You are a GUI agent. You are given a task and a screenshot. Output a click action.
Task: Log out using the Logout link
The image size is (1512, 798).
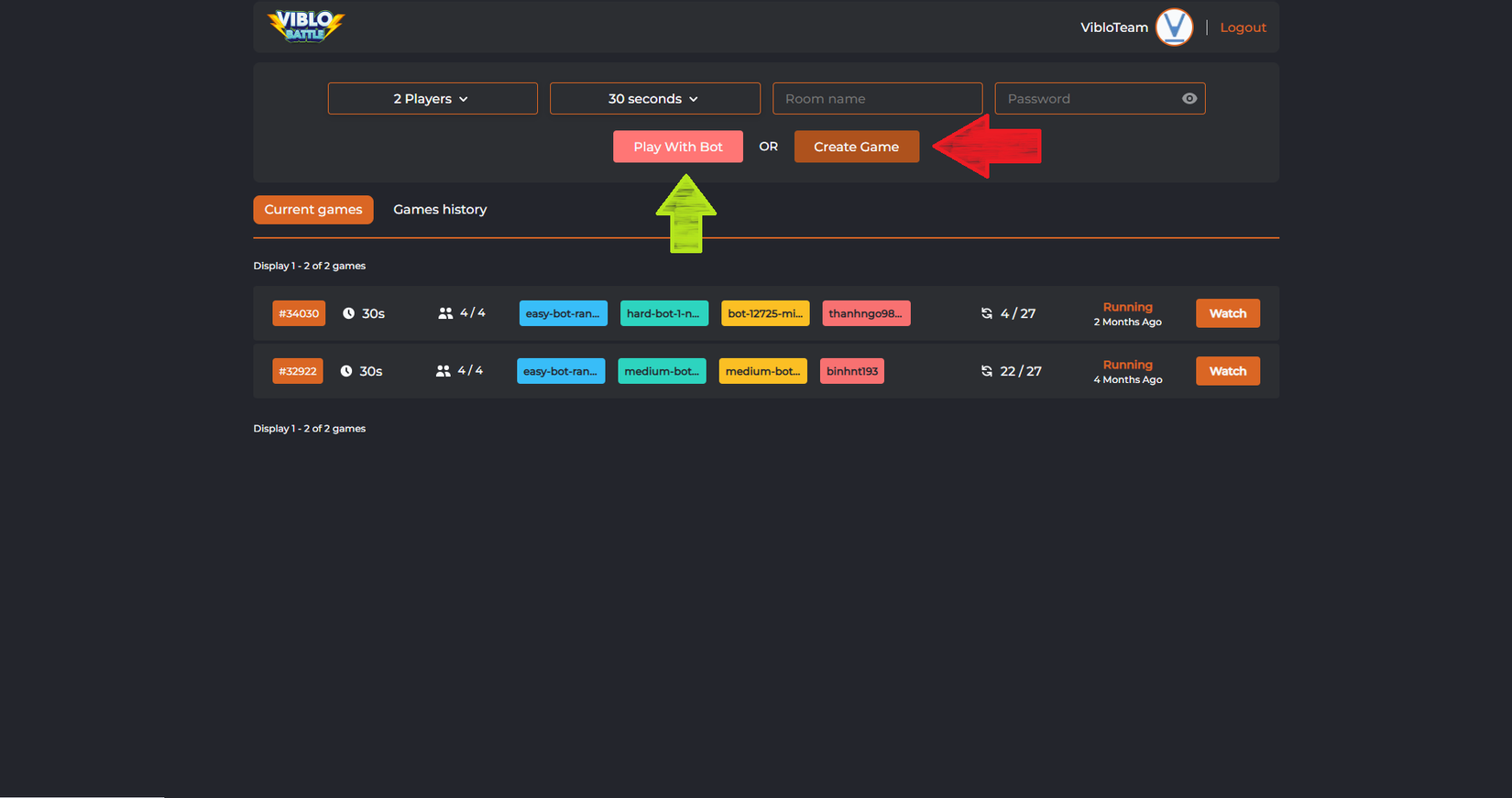tap(1243, 27)
